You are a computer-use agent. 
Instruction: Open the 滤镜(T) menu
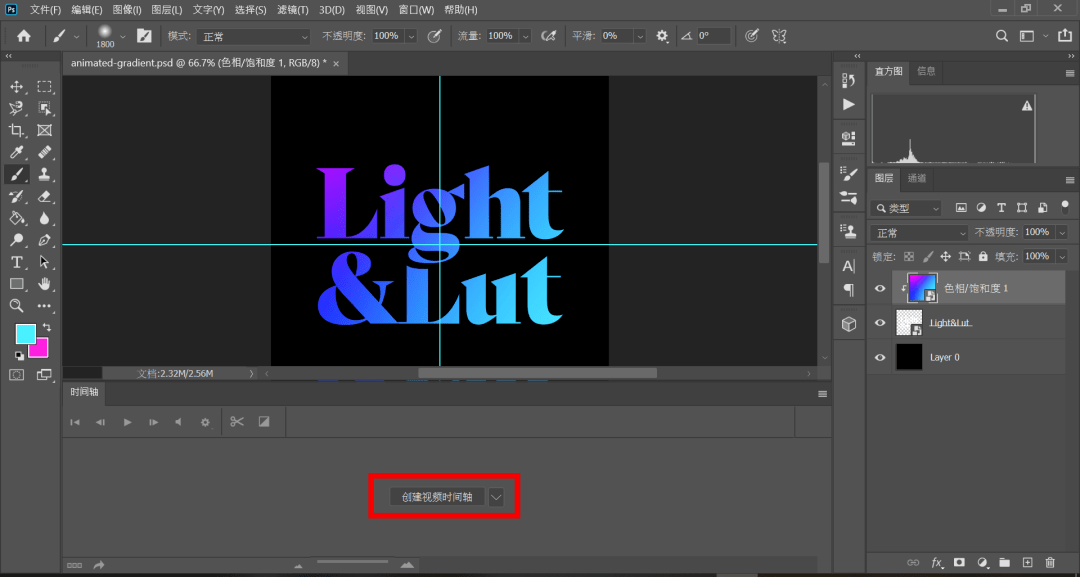click(x=293, y=10)
